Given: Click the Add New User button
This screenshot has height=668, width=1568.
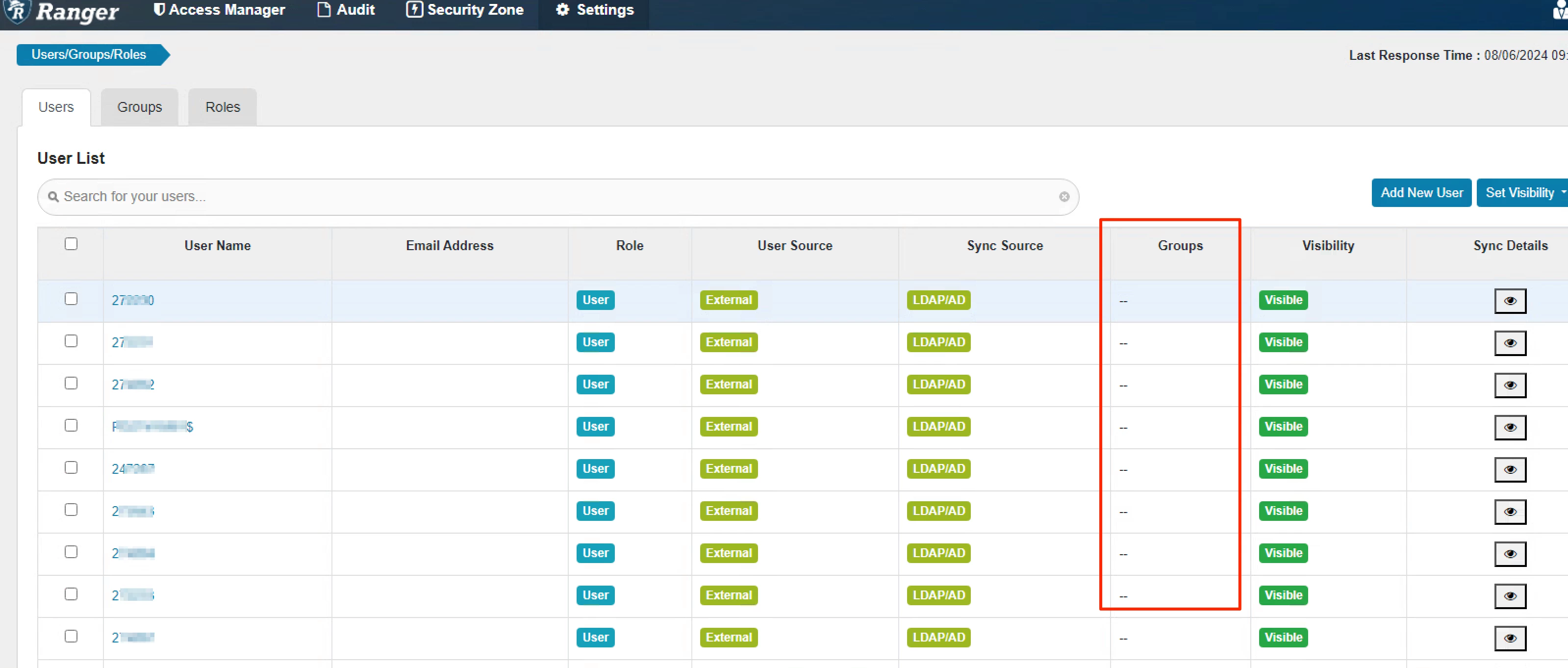Looking at the screenshot, I should (1421, 193).
